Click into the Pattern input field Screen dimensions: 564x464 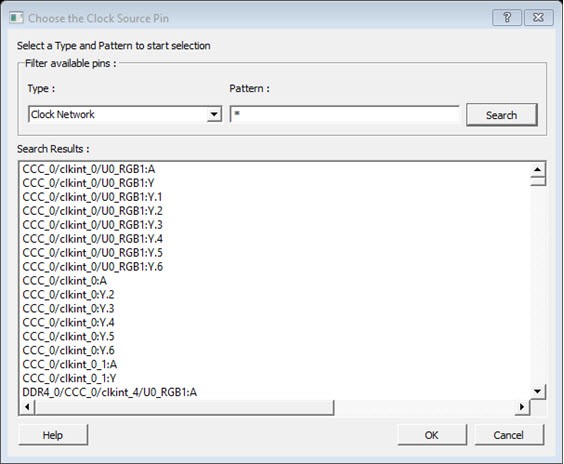point(345,115)
